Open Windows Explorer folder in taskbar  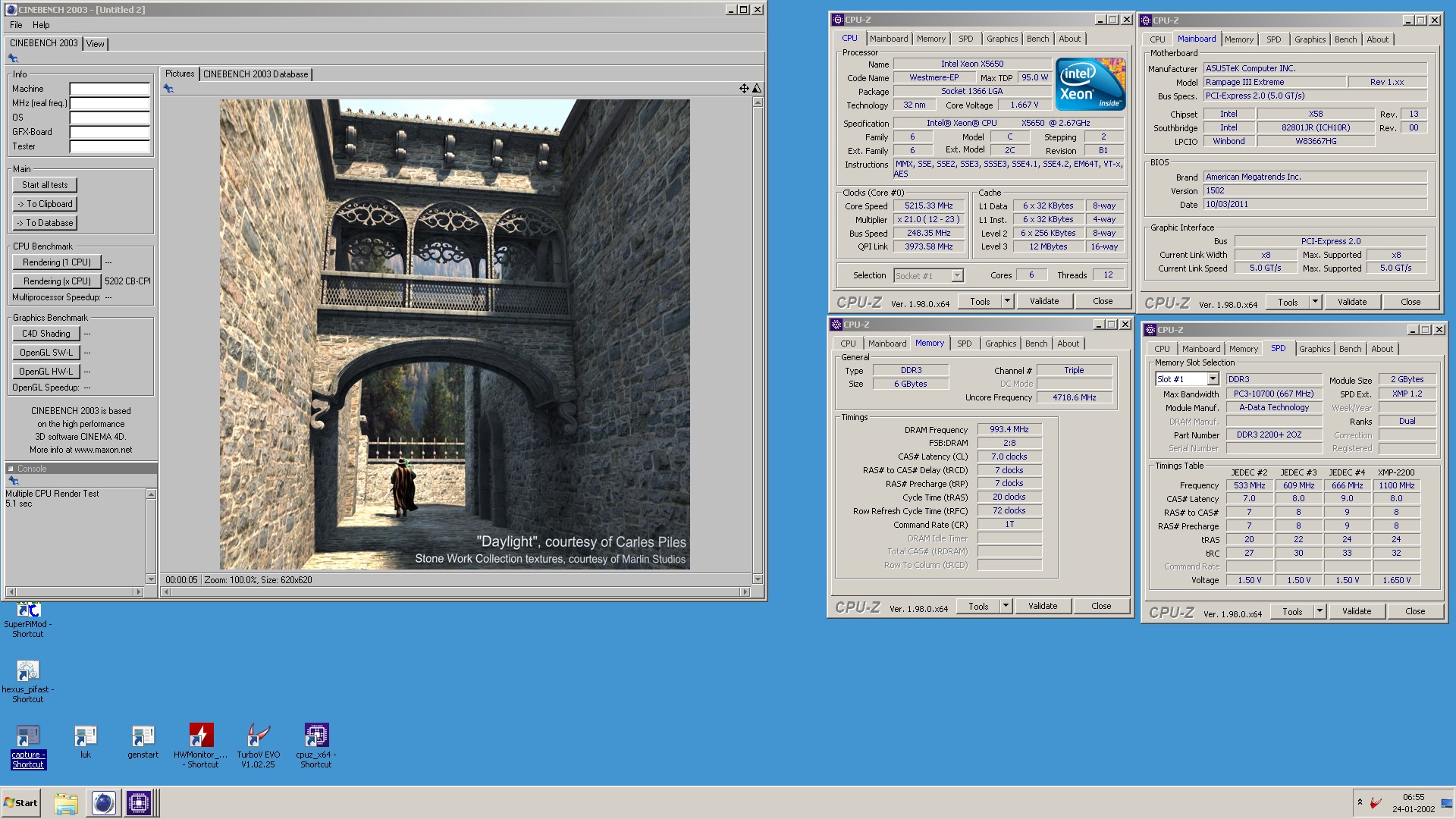click(x=66, y=803)
